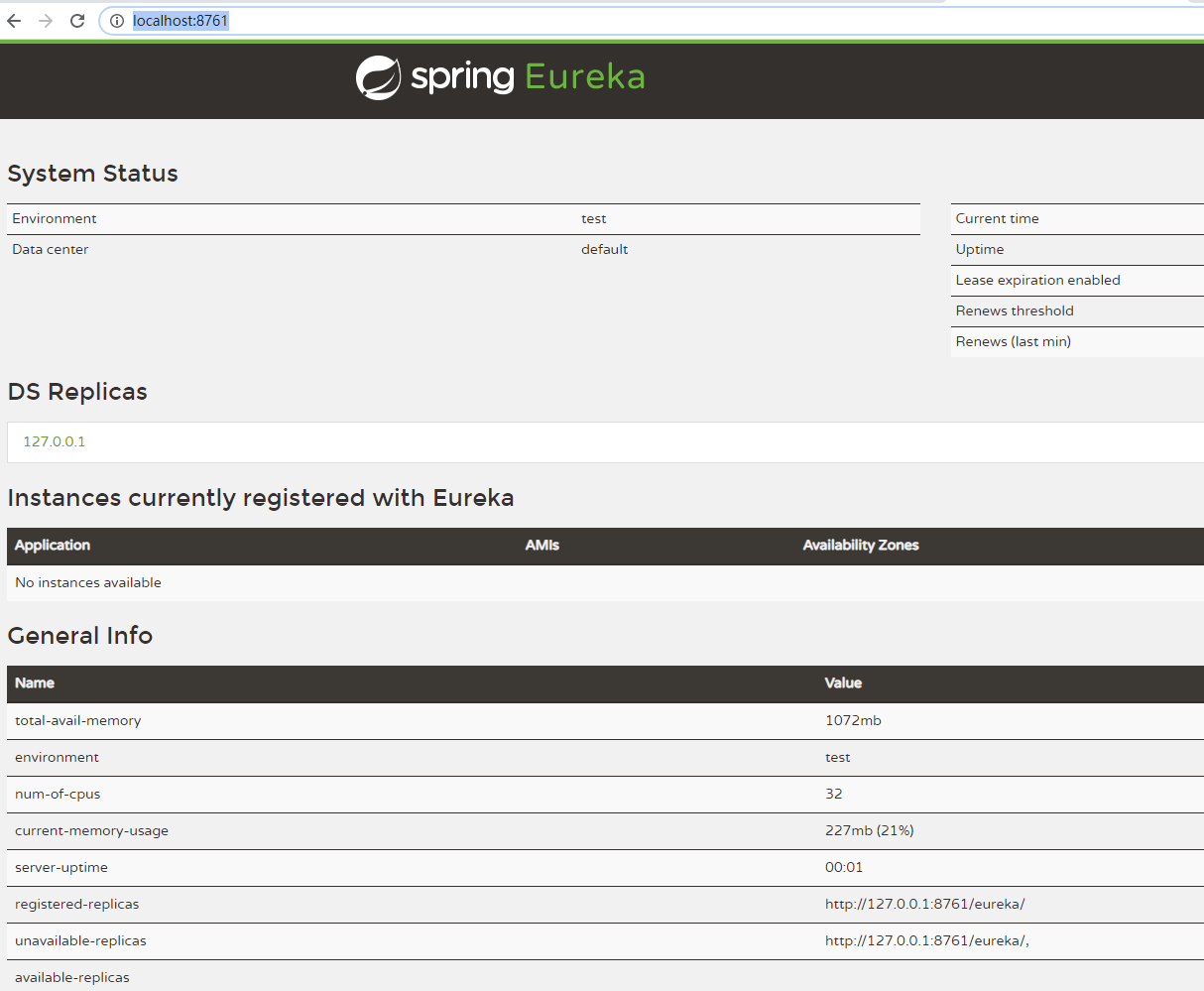Click the Data center label
1204x991 pixels.
[51, 250]
